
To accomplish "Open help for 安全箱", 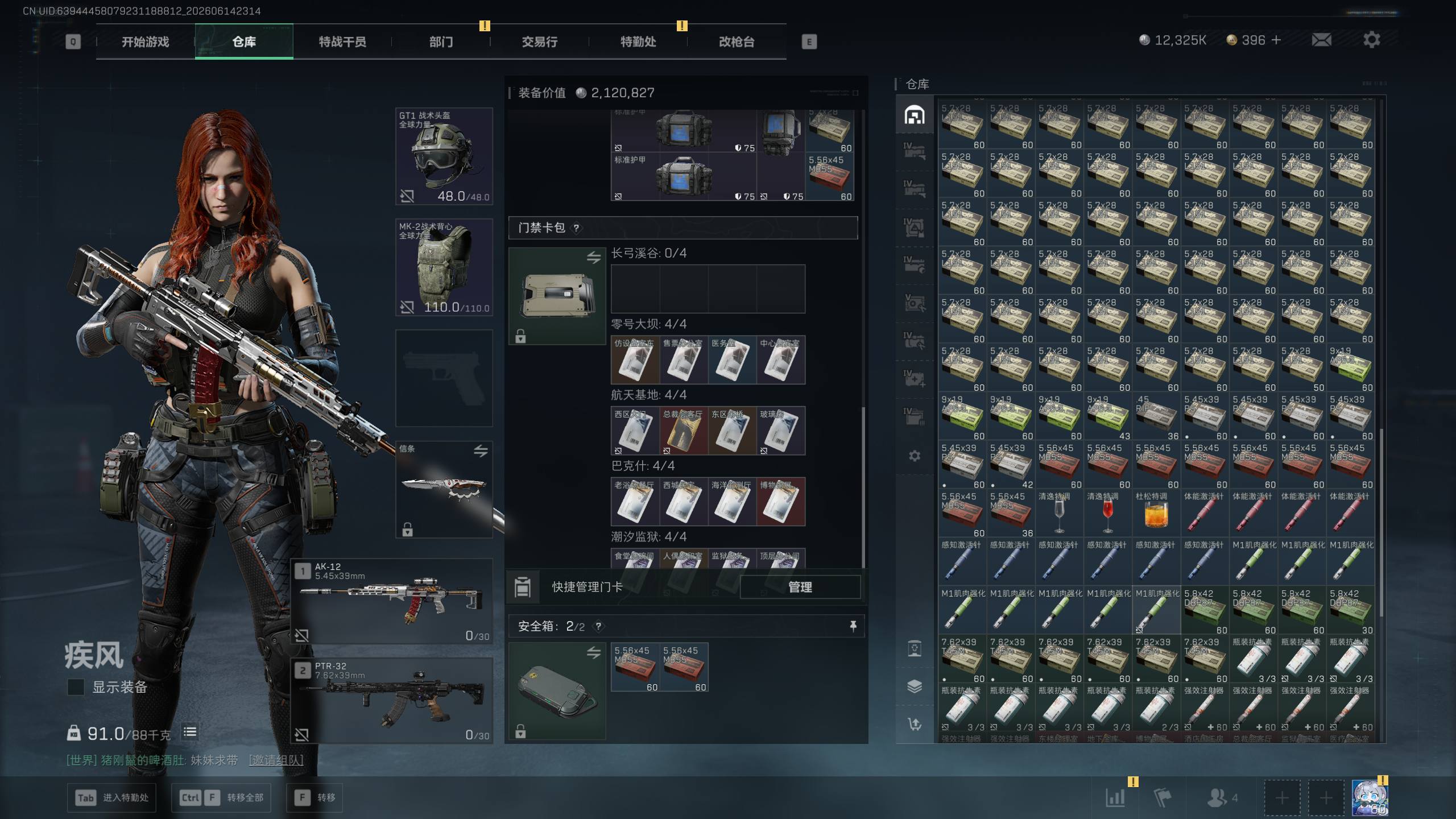I will tap(598, 626).
